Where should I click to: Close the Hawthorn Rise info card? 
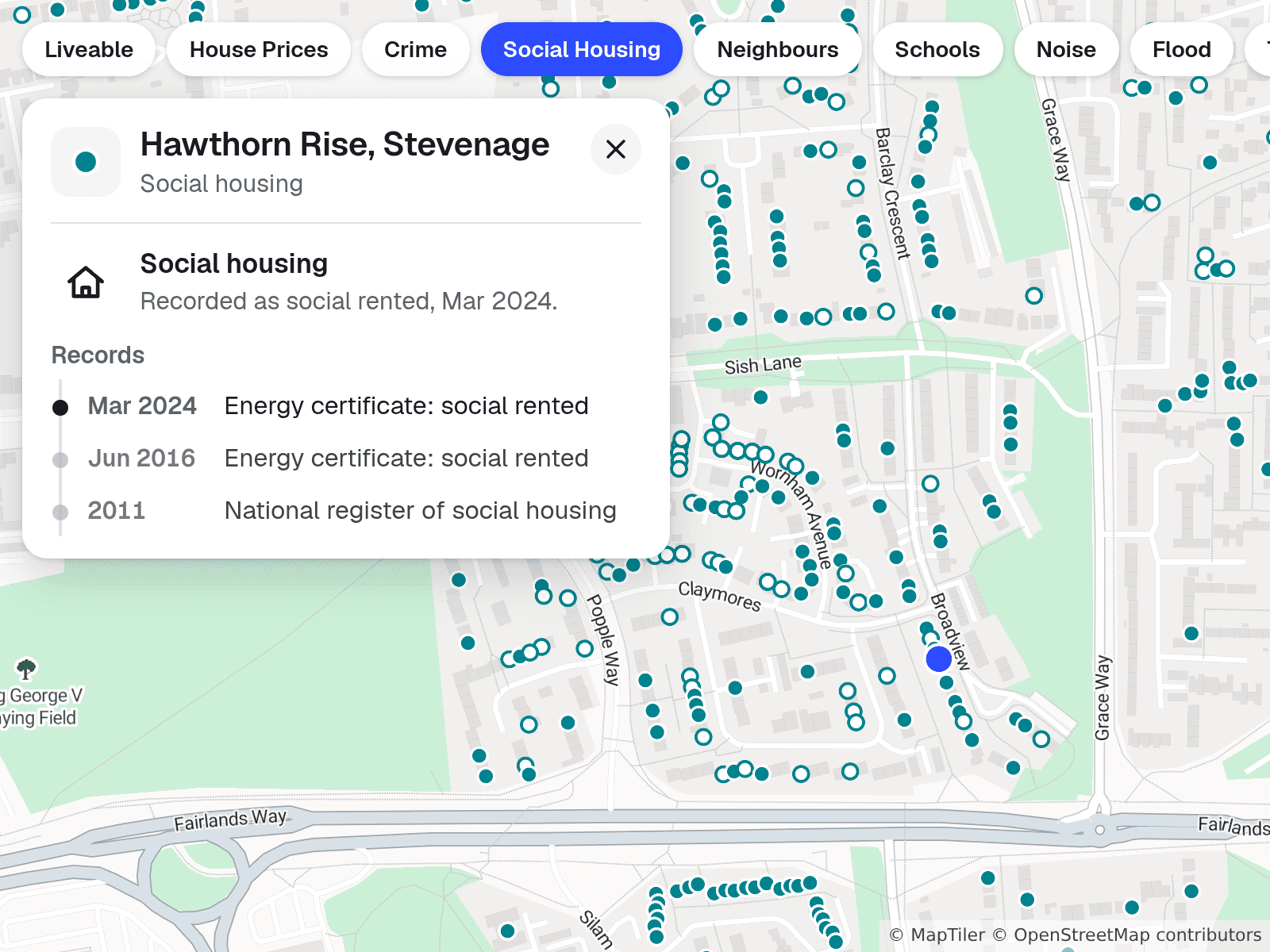point(616,149)
